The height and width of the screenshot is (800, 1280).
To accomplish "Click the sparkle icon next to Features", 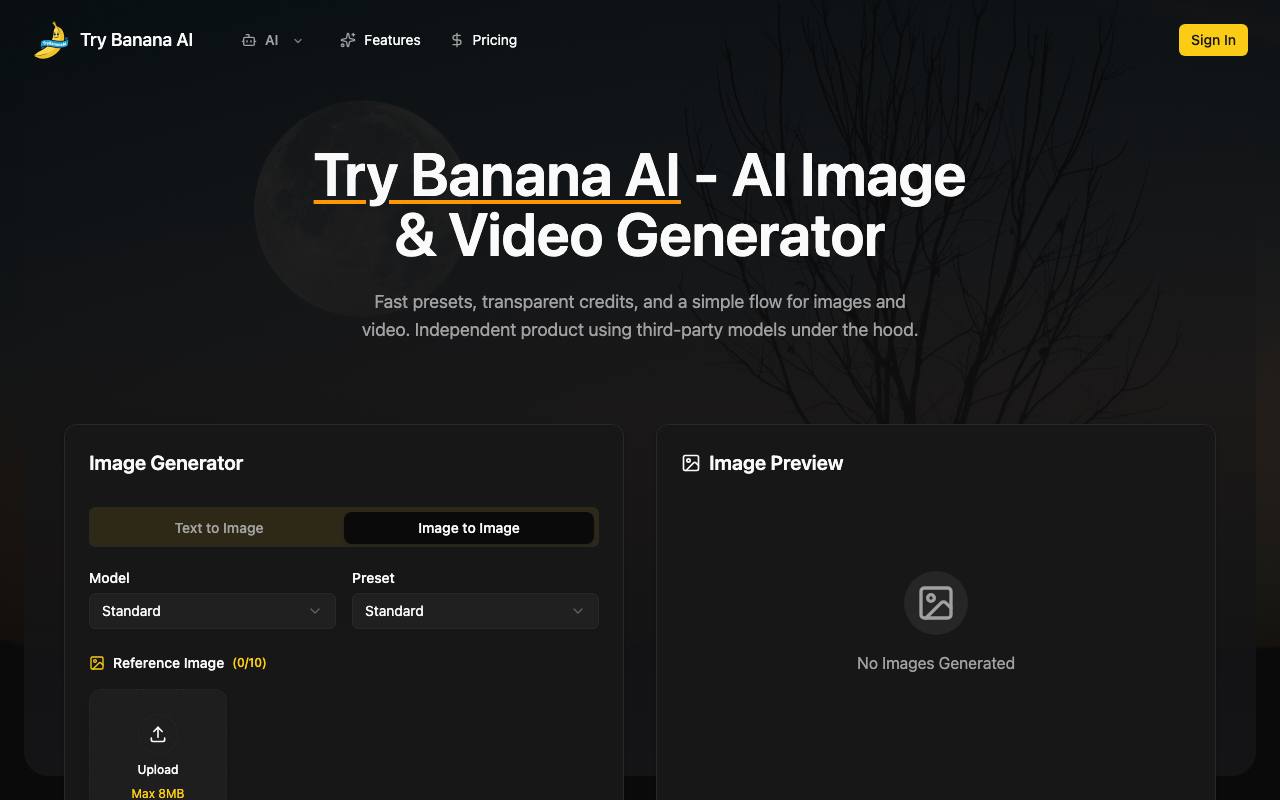I will click(x=348, y=40).
